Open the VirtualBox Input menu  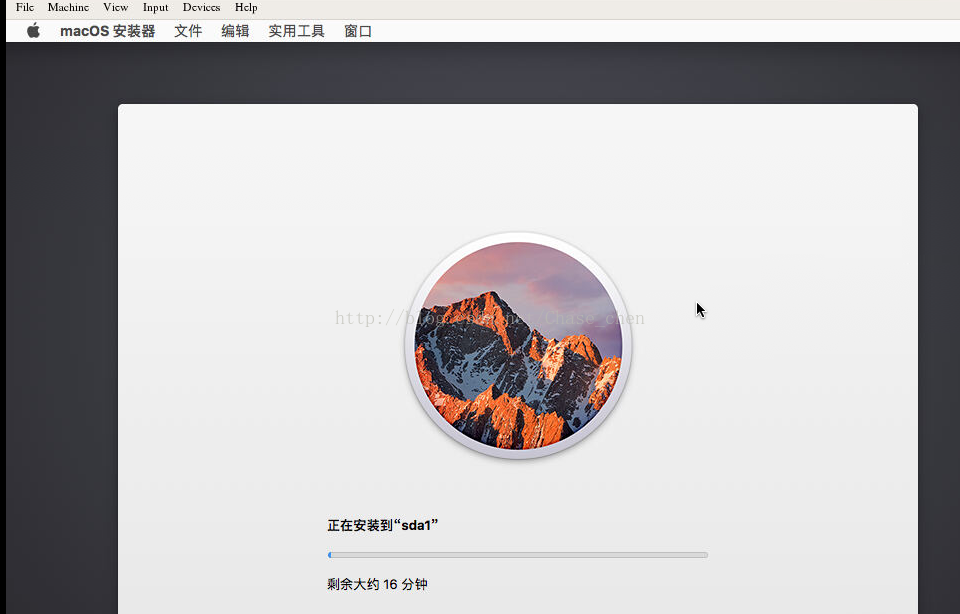[156, 7]
